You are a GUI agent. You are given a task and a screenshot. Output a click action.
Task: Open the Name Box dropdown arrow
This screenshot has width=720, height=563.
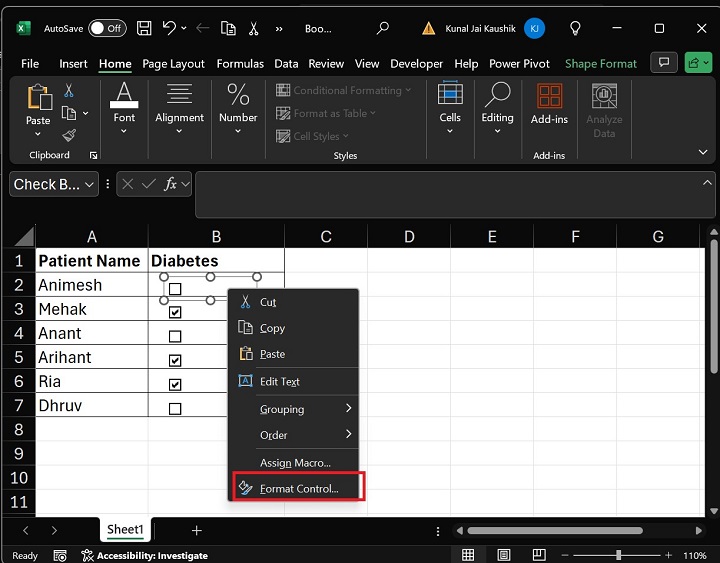90,184
